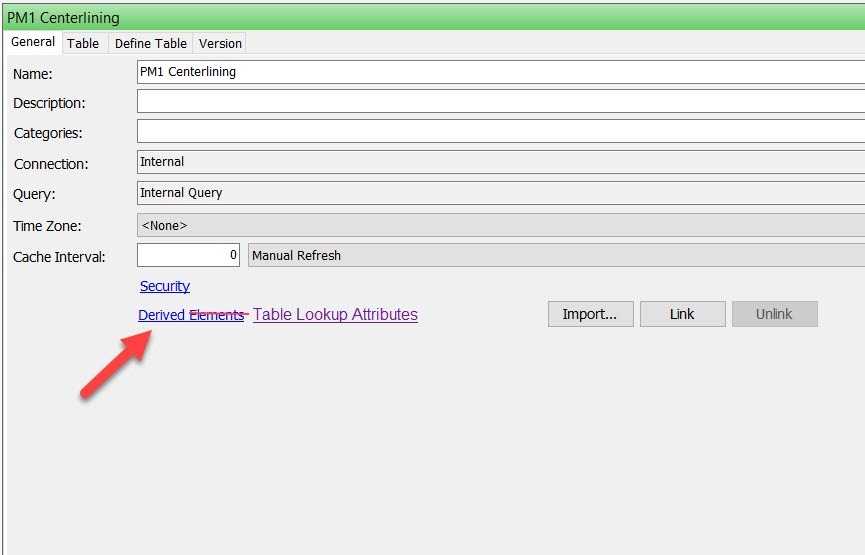Click the greyed-out Unlink button

[774, 314]
